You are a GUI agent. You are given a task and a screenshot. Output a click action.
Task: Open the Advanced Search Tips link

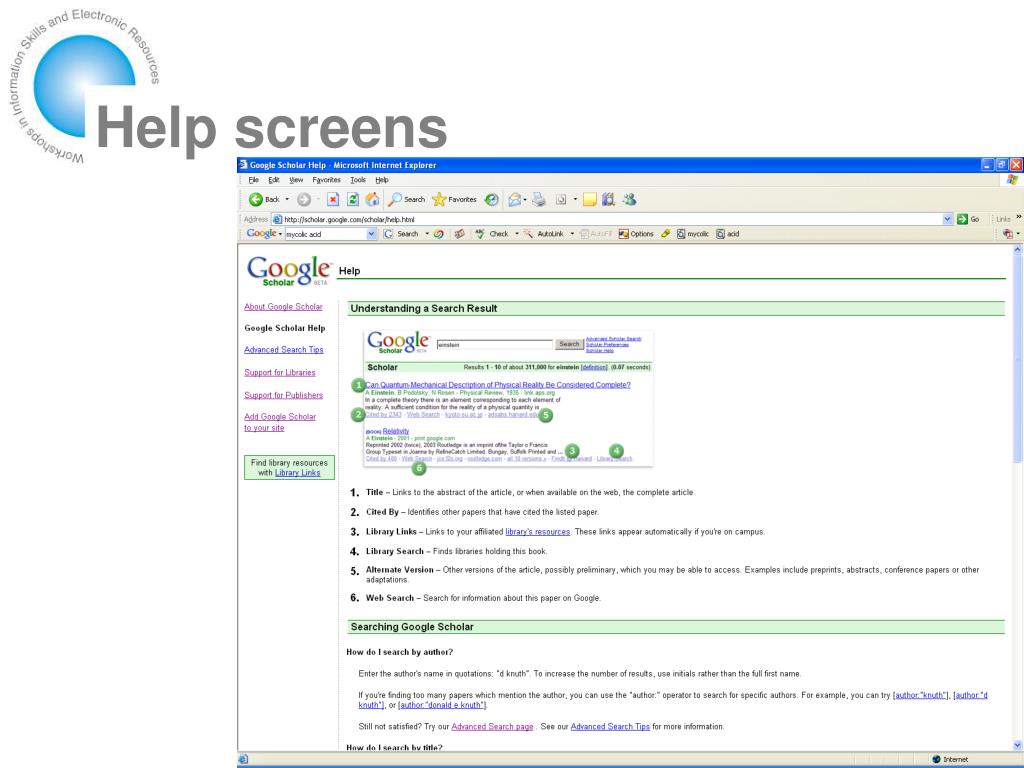click(283, 349)
